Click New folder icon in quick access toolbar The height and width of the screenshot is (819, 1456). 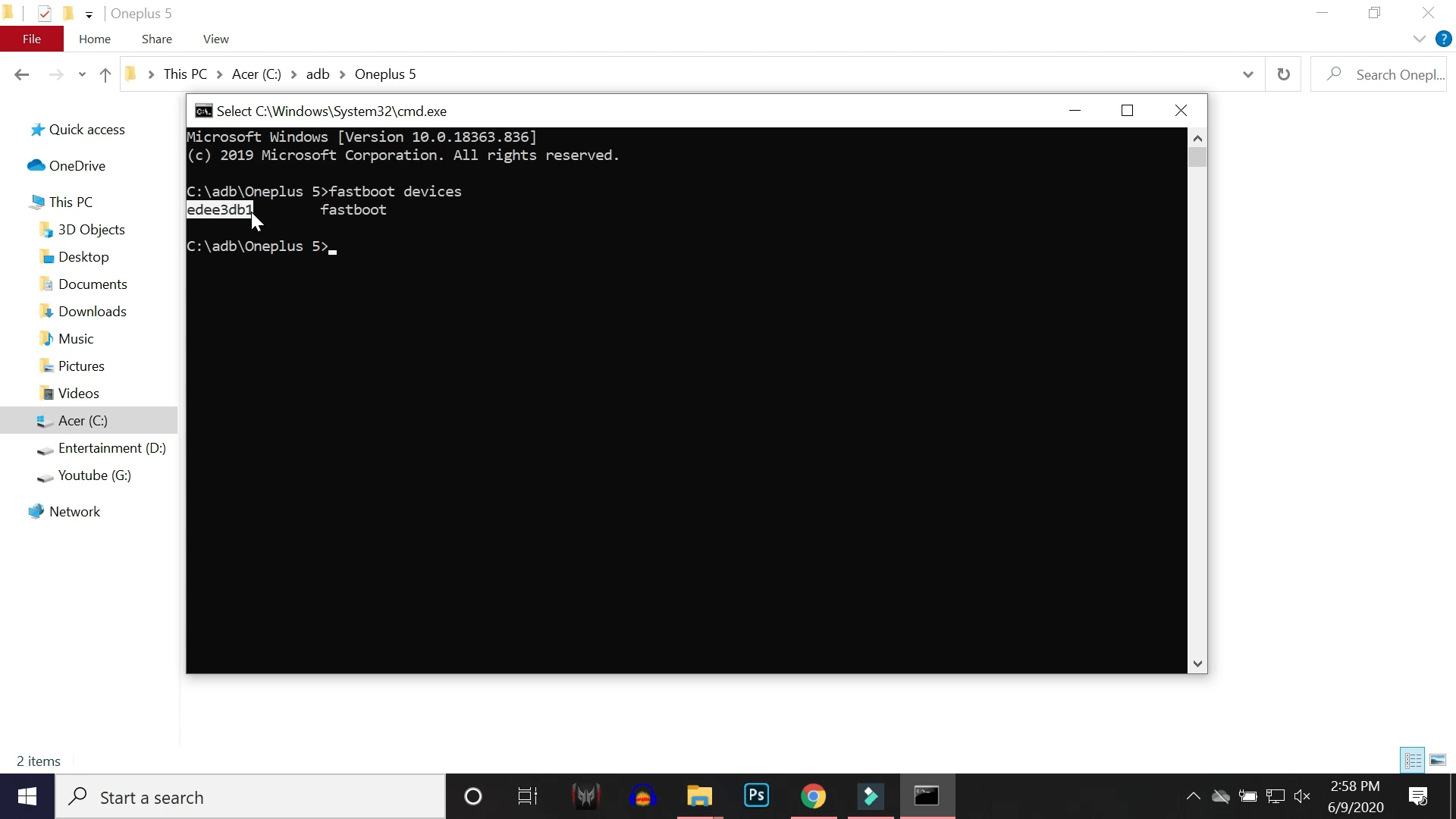(x=68, y=14)
